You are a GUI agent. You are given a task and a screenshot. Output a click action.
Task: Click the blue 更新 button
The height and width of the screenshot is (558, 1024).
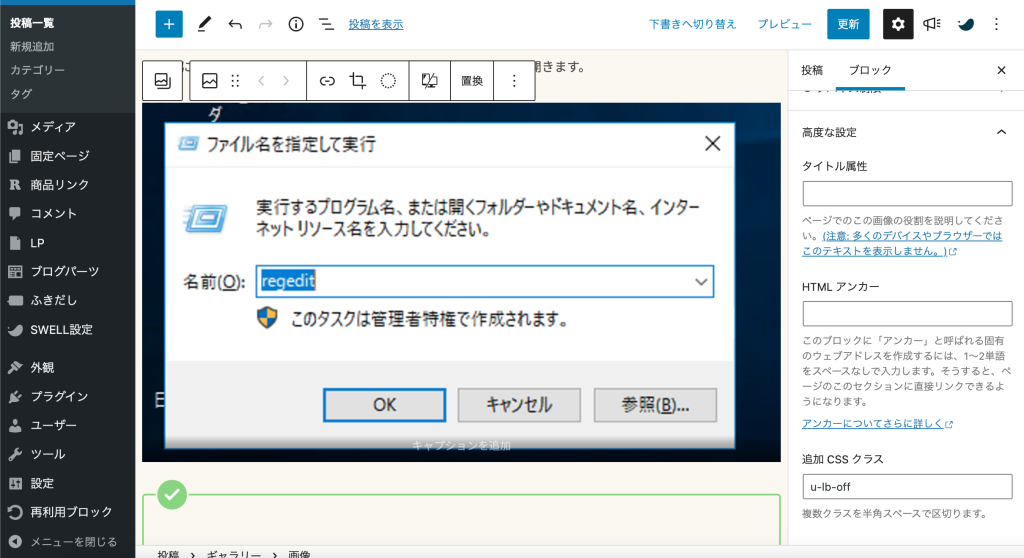point(848,24)
